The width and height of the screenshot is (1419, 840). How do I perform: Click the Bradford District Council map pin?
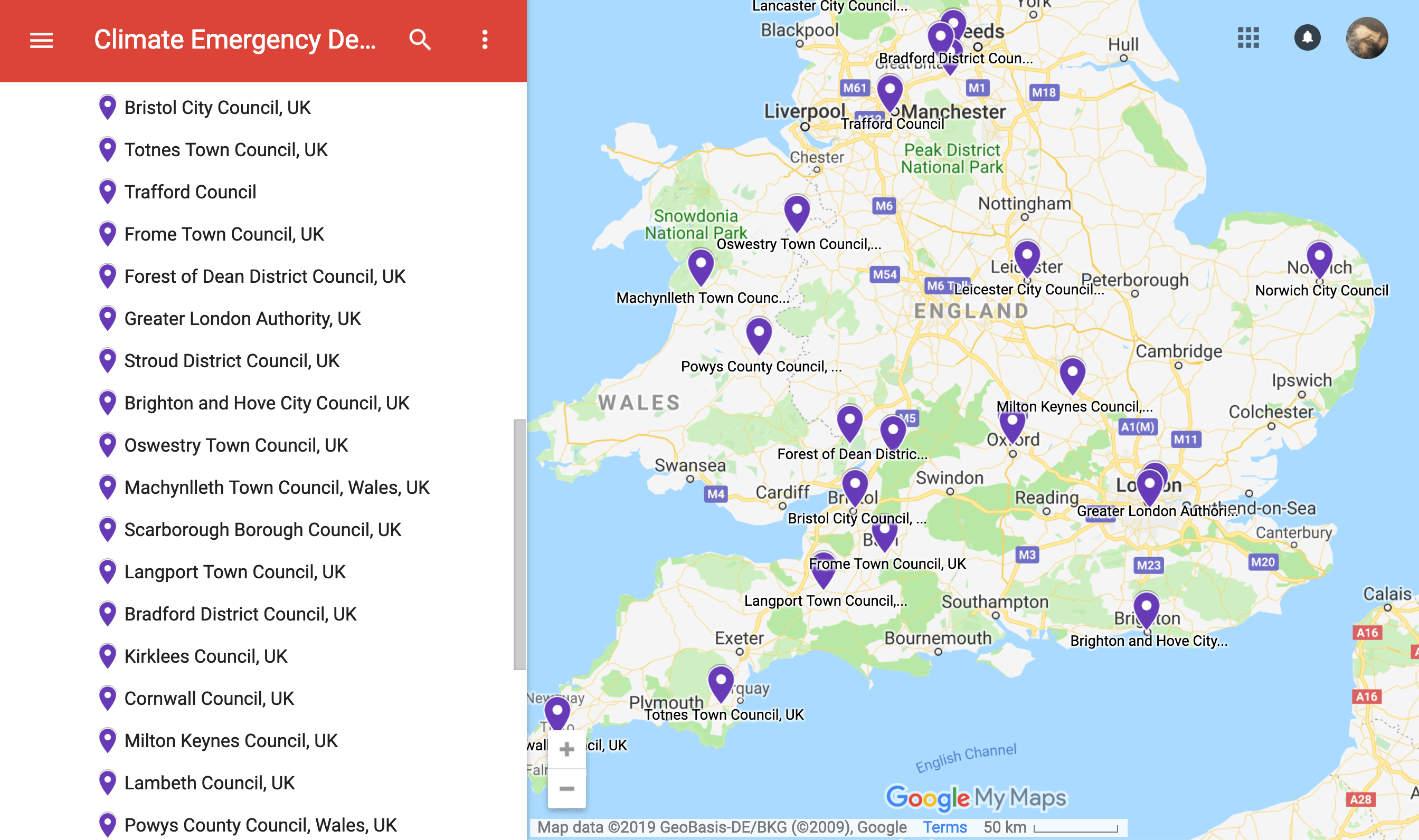941,40
